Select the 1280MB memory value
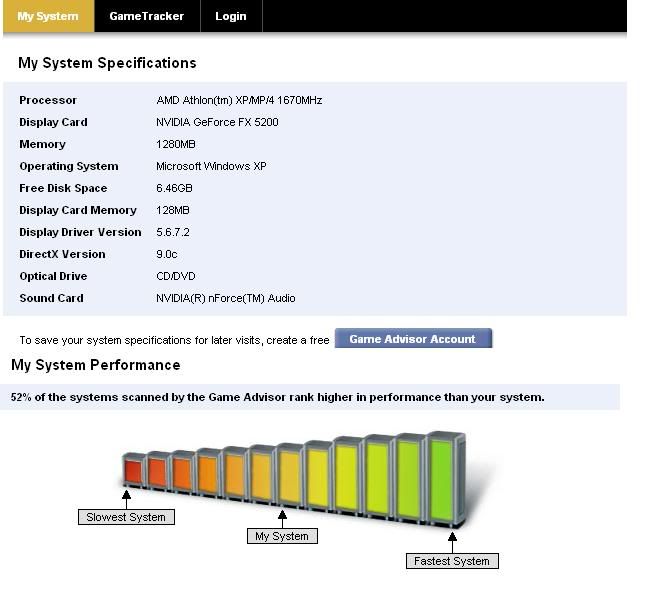Image resolution: width=647 pixels, height=603 pixels. 176,144
